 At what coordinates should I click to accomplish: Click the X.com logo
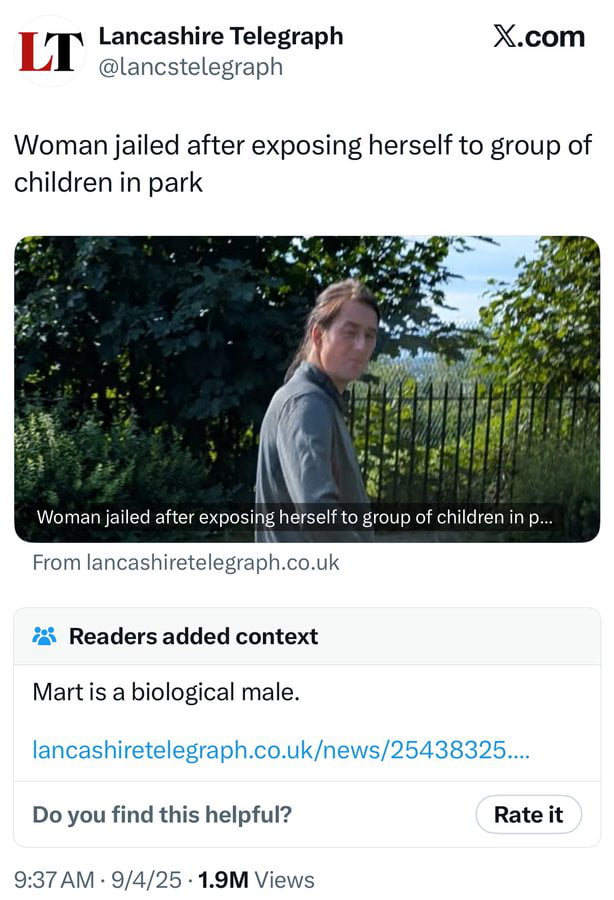[x=538, y=37]
